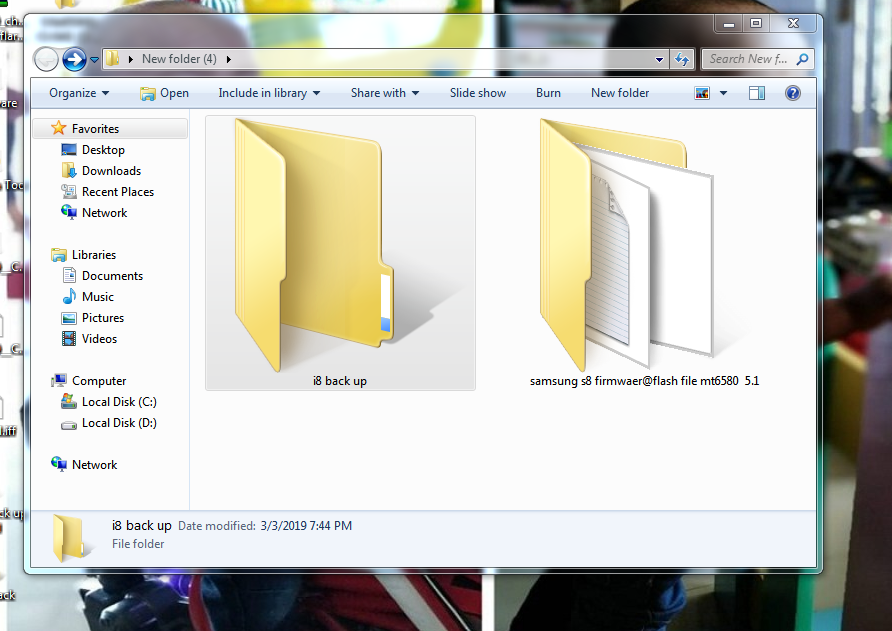Image resolution: width=892 pixels, height=631 pixels.
Task: Click the Recent Places icon
Action: pyautogui.click(x=69, y=192)
